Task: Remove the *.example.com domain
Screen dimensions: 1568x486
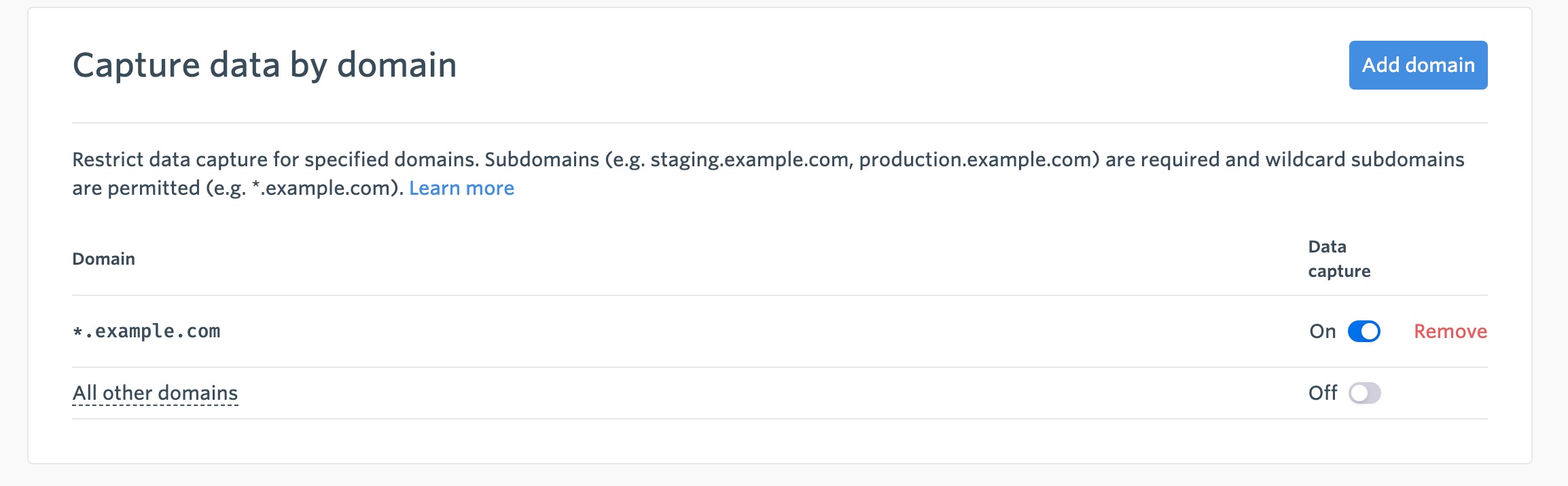Action: 1450,331
